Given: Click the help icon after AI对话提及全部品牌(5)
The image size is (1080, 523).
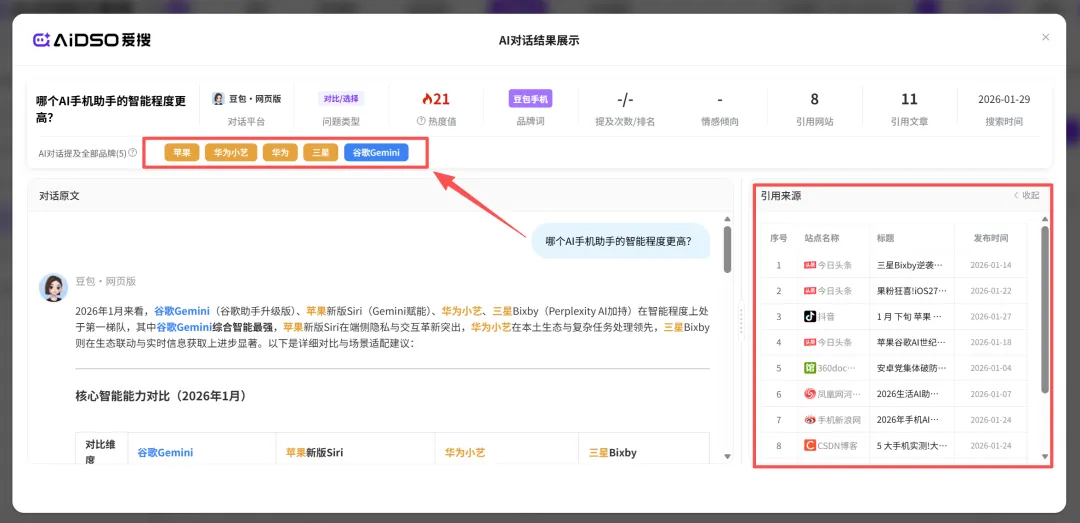Looking at the screenshot, I should point(132,152).
